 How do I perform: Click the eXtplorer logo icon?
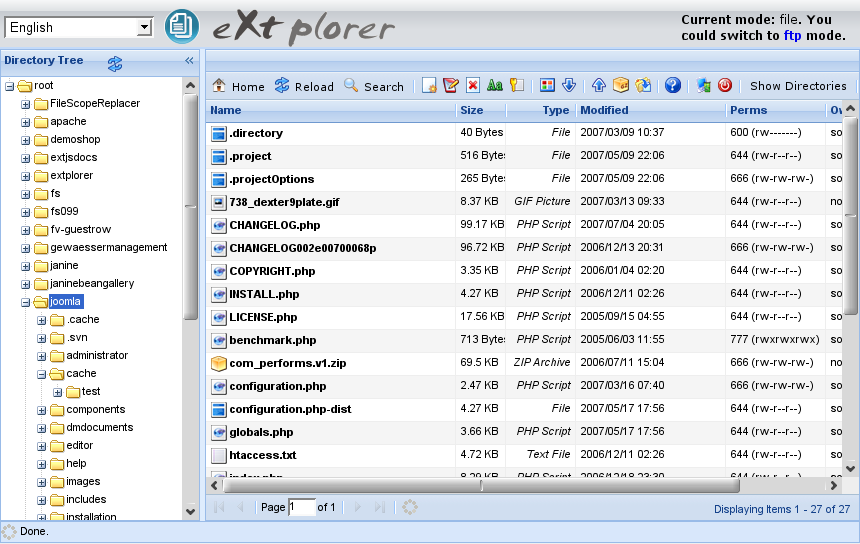pyautogui.click(x=182, y=26)
